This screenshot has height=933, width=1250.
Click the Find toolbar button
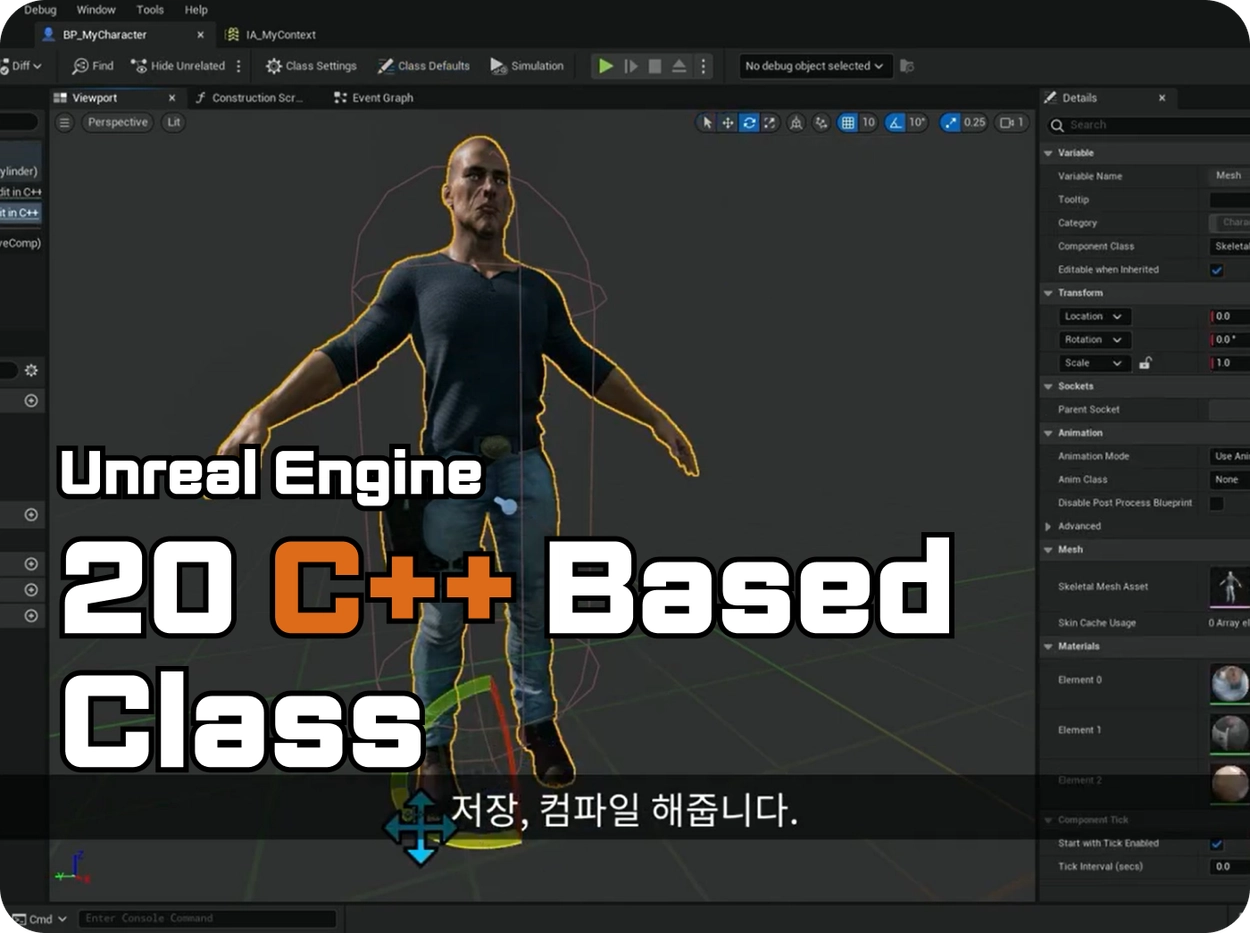tap(93, 66)
